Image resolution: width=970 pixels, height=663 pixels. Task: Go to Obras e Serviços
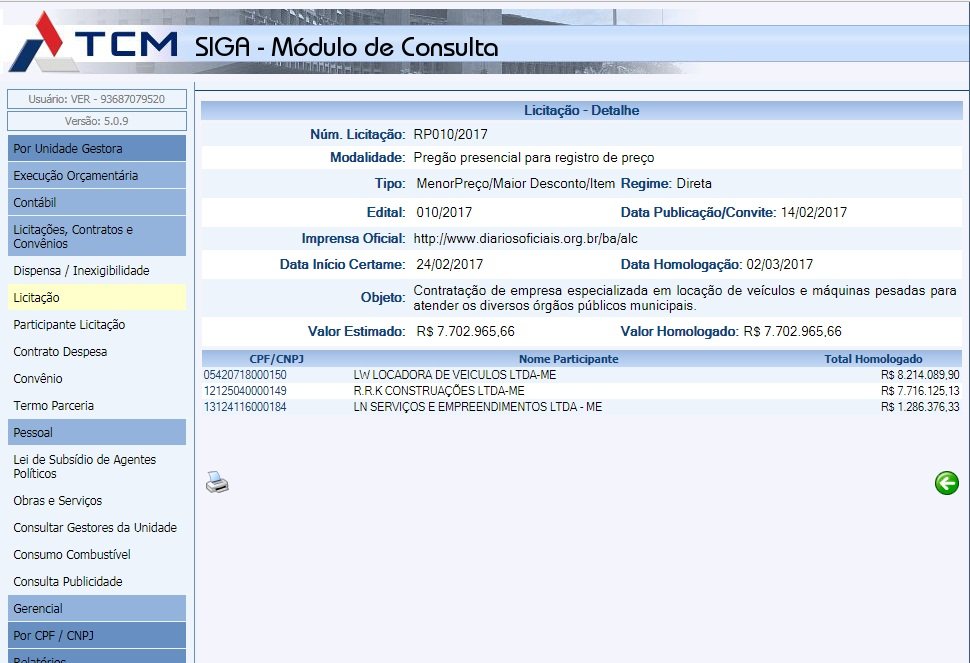[58, 501]
